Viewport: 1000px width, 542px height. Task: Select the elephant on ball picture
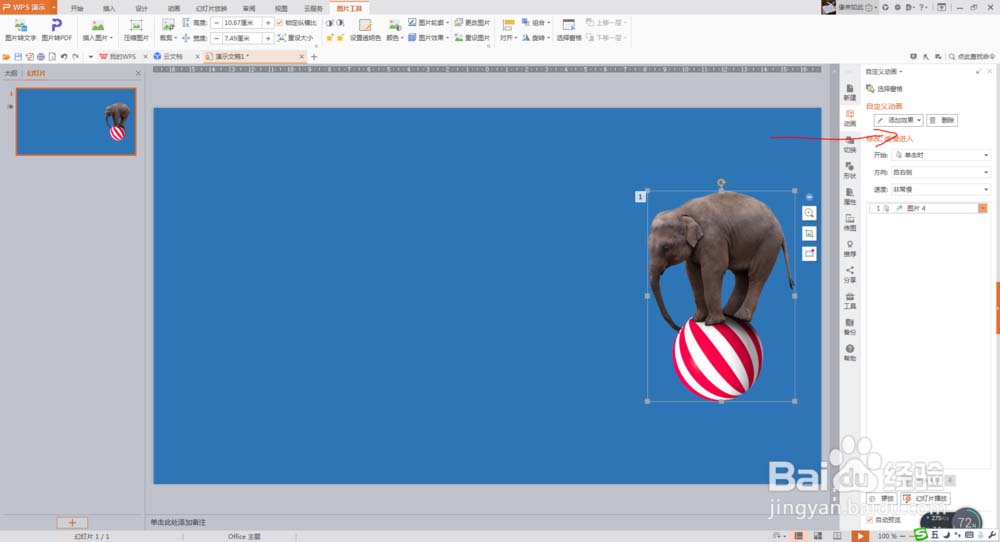click(x=721, y=296)
